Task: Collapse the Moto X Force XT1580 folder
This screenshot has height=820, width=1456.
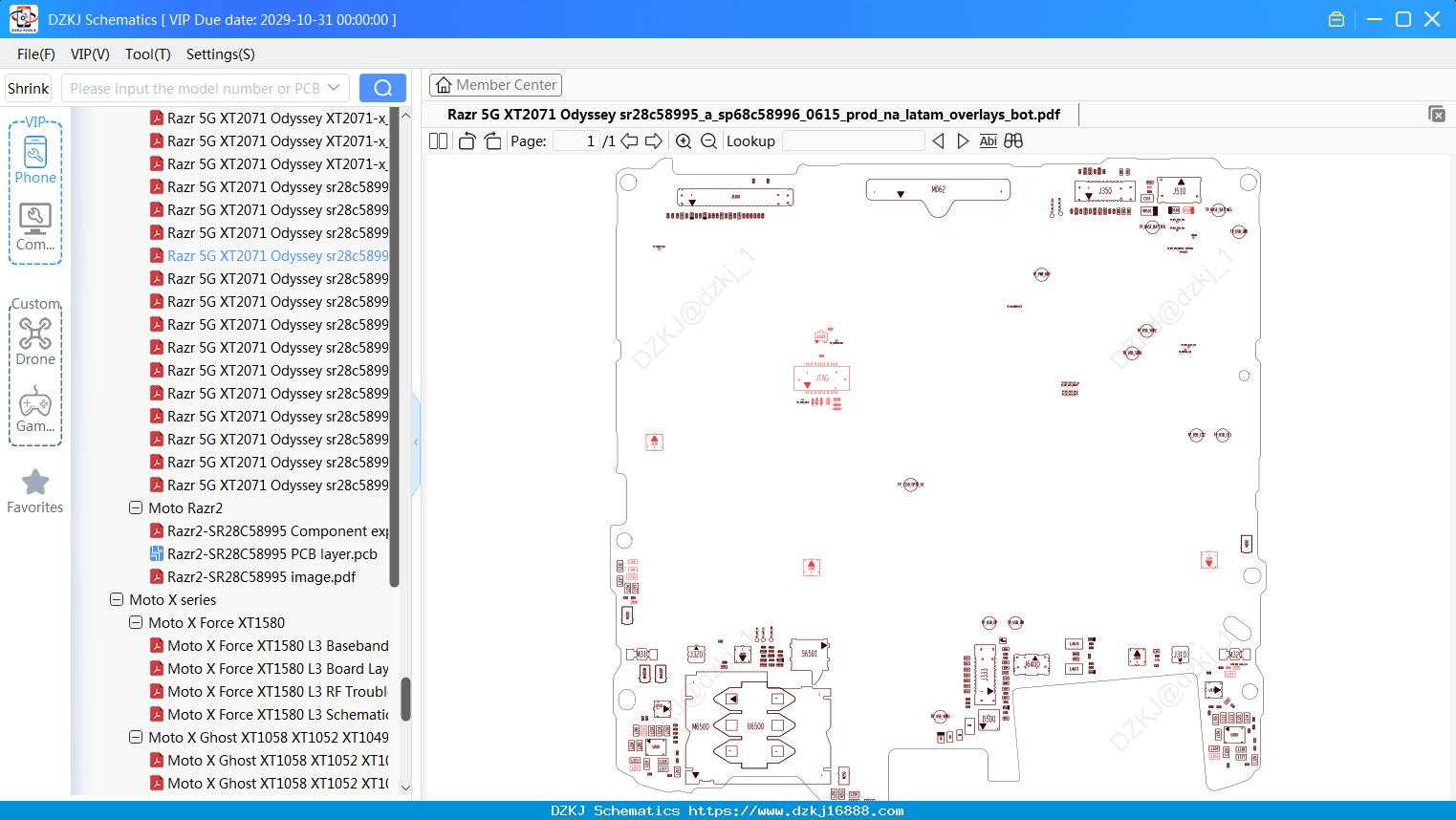Action: click(136, 623)
